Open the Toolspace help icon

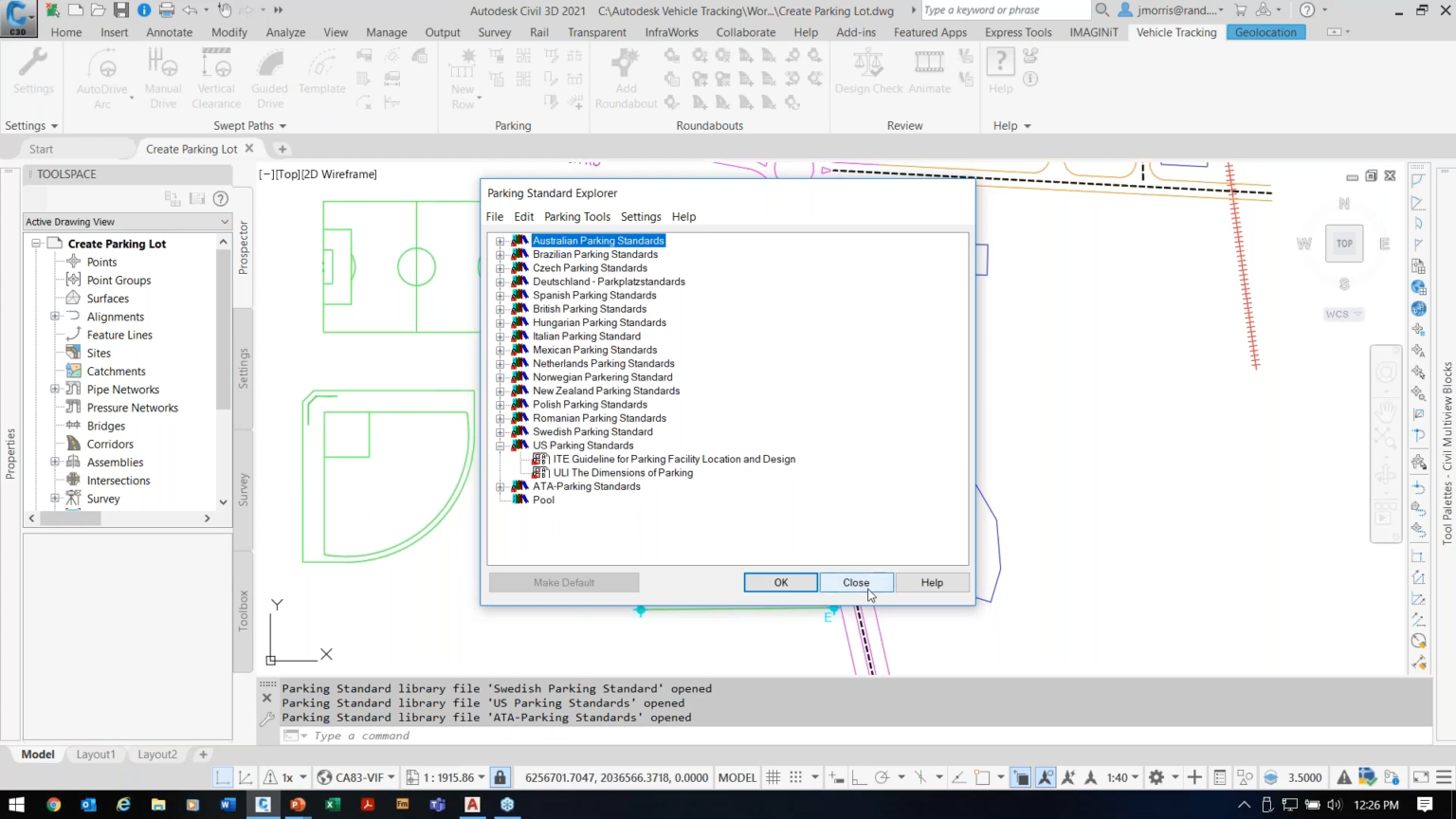(221, 198)
